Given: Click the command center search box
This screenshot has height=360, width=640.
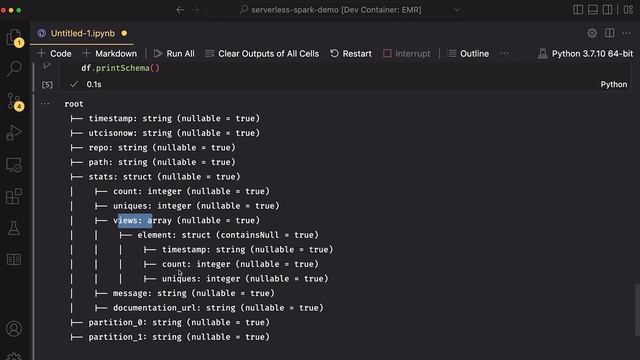Looking at the screenshot, I should (334, 10).
